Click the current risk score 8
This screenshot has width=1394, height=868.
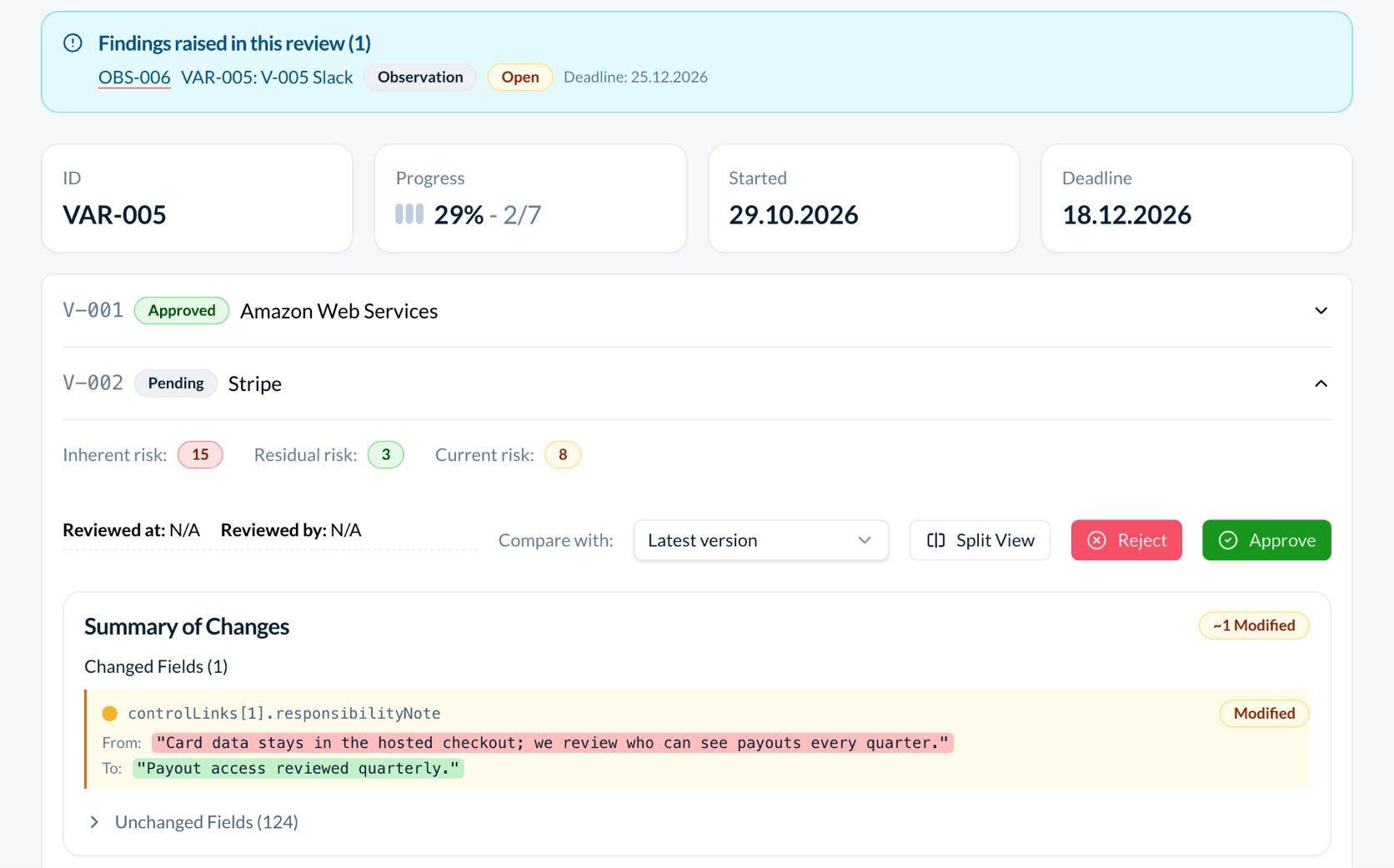coord(563,454)
